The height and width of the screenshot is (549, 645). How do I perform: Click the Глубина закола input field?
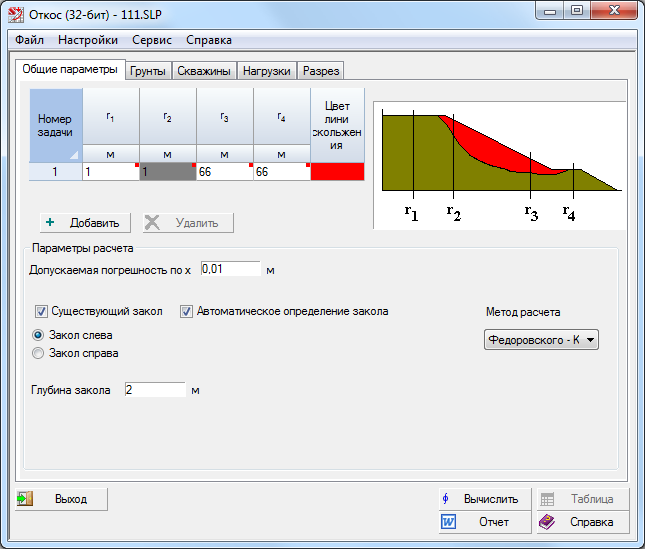coord(155,389)
